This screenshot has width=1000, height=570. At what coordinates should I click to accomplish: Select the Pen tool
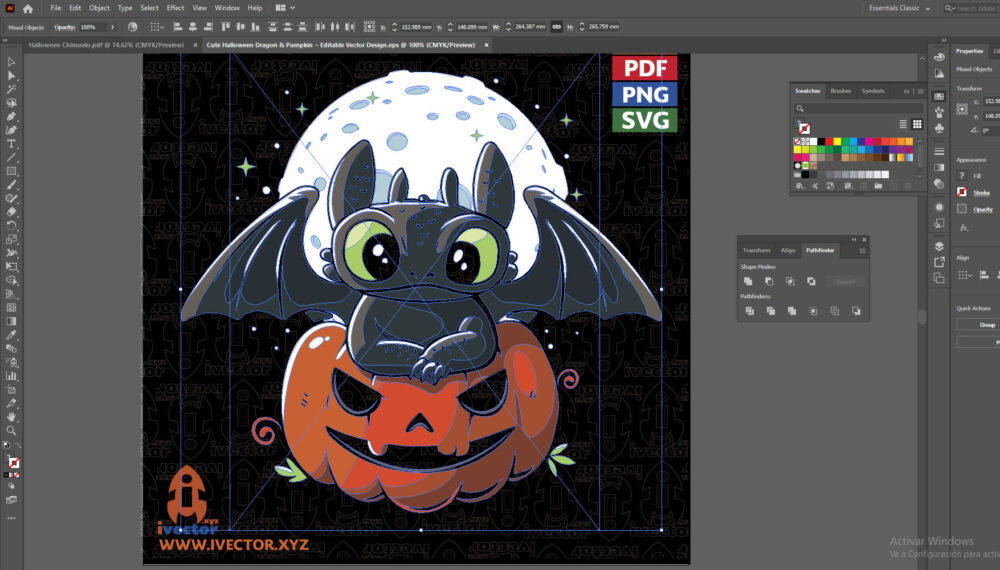coord(11,117)
